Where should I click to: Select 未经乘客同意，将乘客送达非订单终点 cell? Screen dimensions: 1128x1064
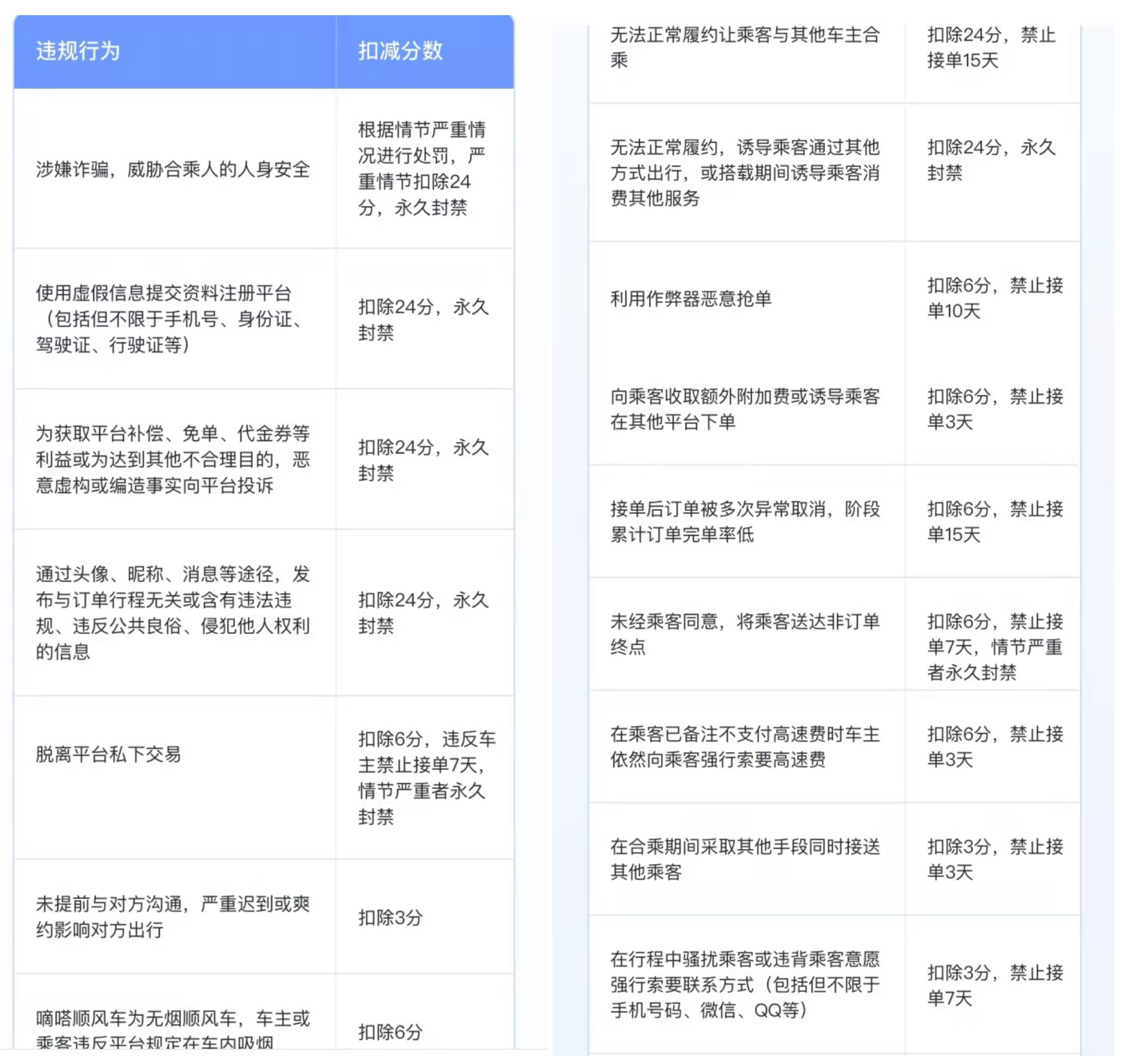pyautogui.click(x=747, y=634)
